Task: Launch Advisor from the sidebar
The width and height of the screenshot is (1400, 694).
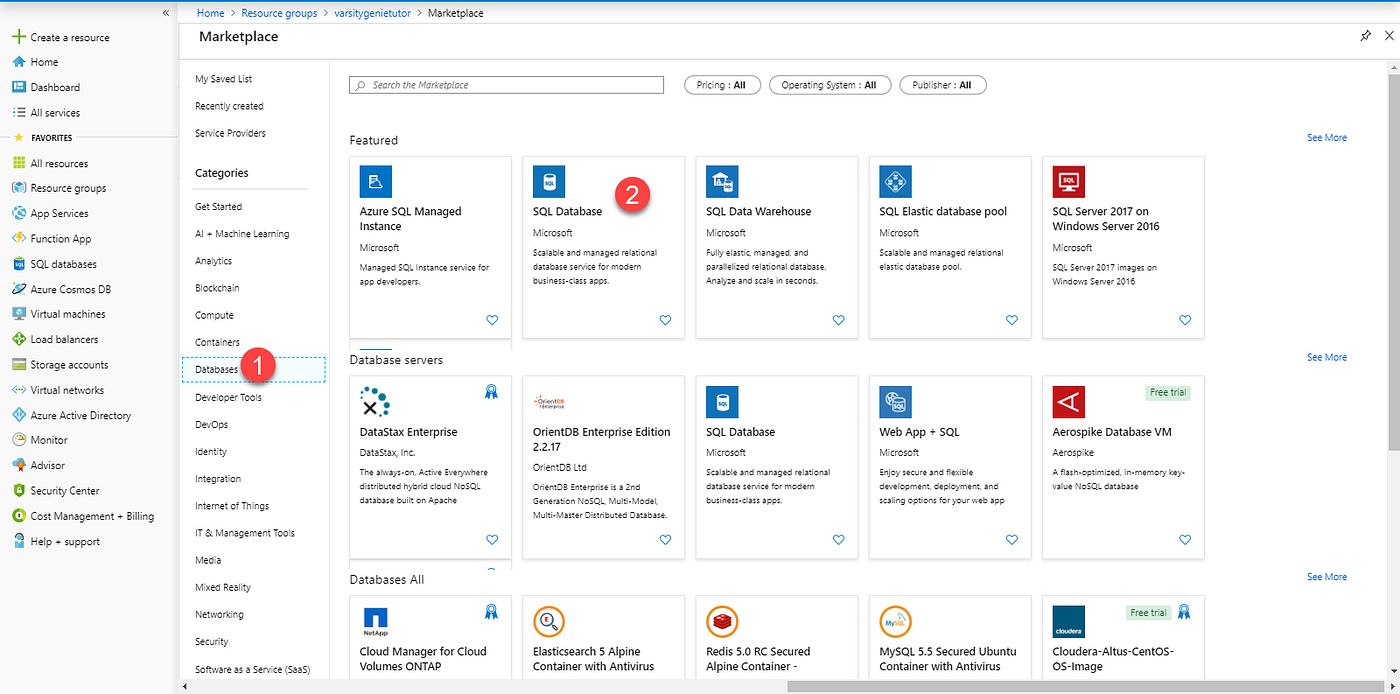Action: point(47,464)
